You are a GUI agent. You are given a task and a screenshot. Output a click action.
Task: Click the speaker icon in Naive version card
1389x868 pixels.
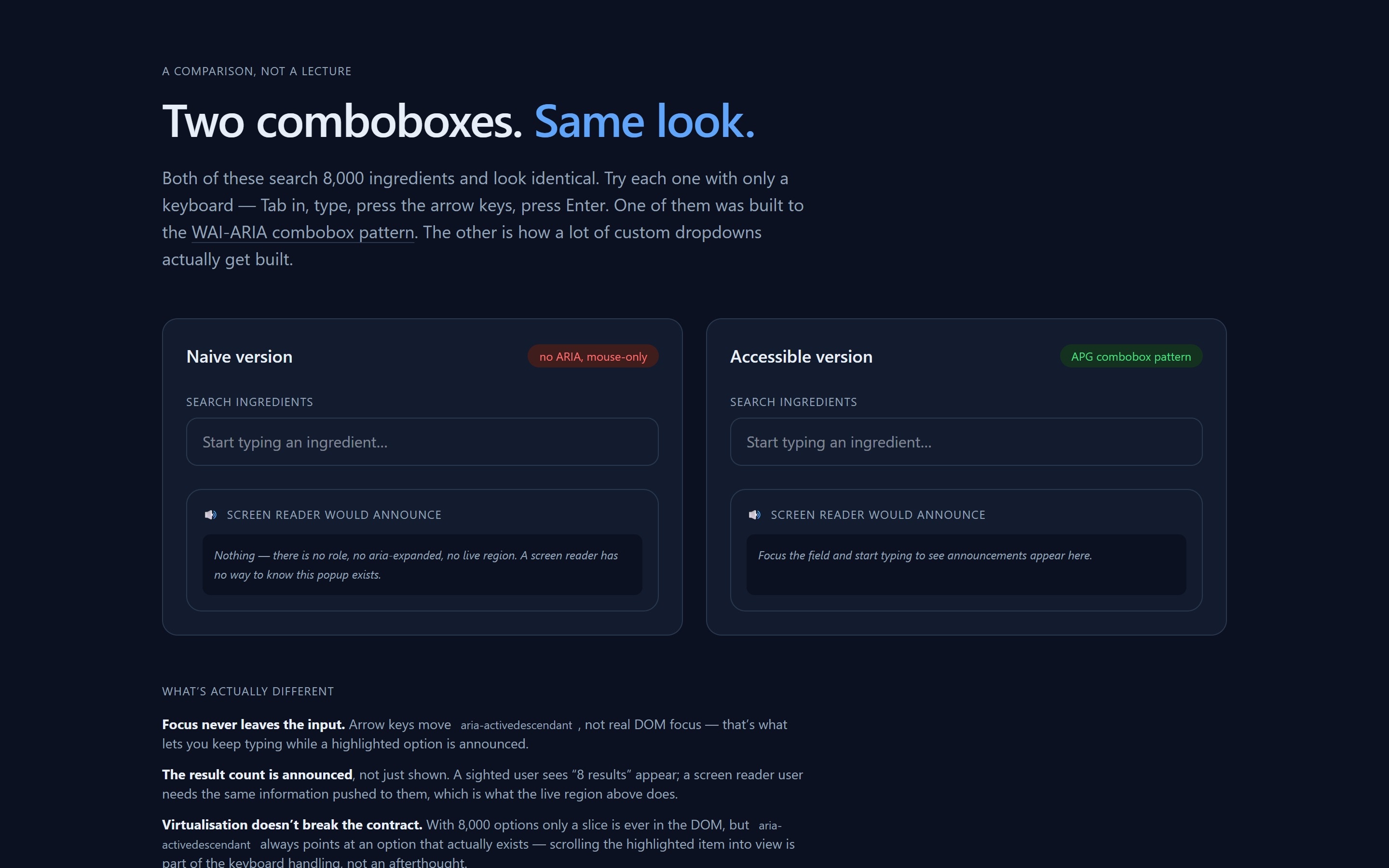coord(211,515)
